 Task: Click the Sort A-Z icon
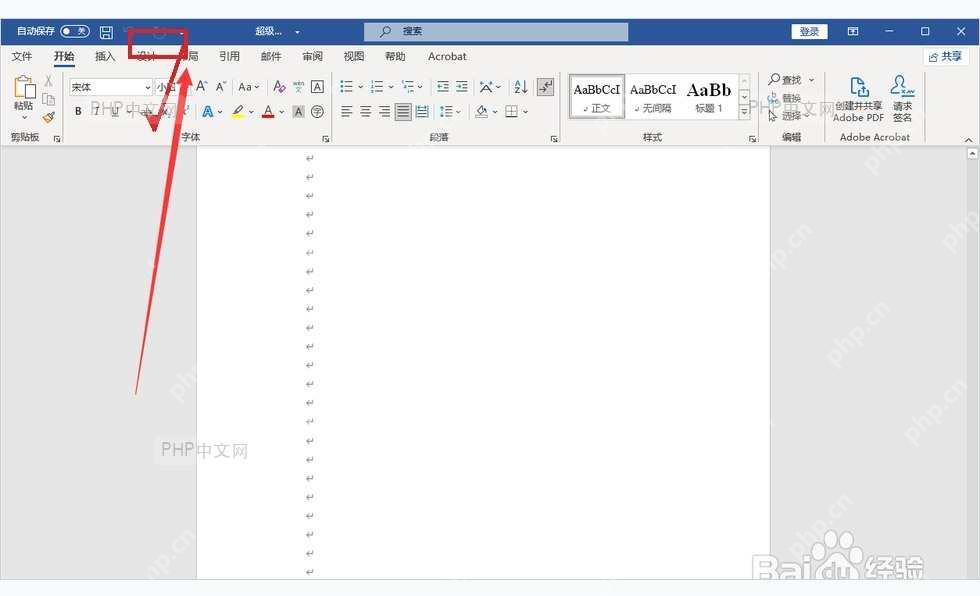tap(520, 86)
